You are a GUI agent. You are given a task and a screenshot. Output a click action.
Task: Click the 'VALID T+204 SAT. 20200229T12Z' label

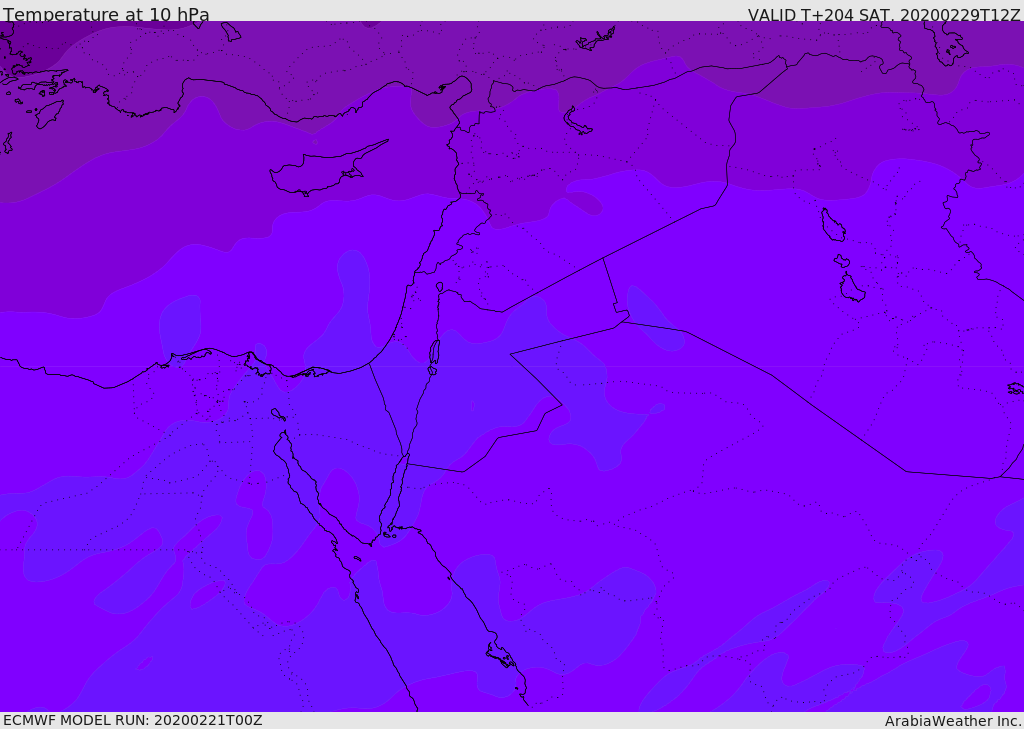pos(884,15)
